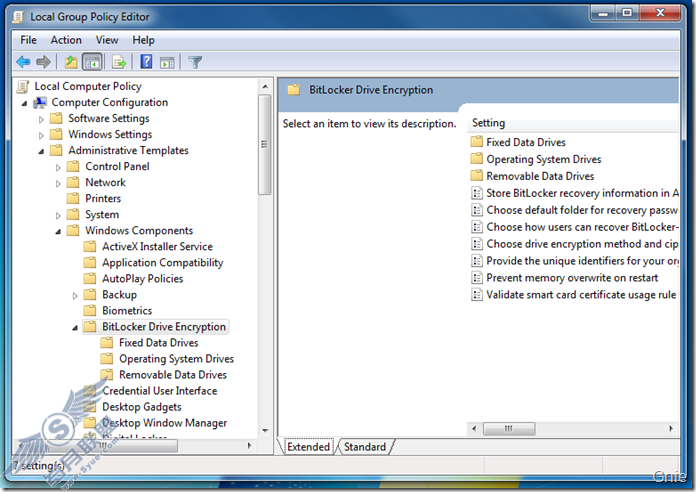The height and width of the screenshot is (492, 696).
Task: Open the View menu
Action: point(107,40)
